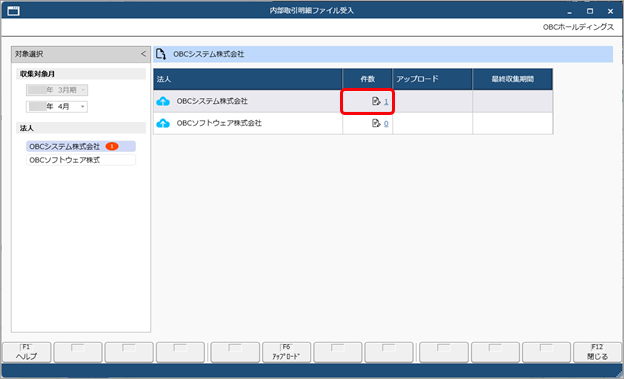Click file icon in OBCシステム件数 cell
The image size is (624, 379).
pyautogui.click(x=376, y=101)
